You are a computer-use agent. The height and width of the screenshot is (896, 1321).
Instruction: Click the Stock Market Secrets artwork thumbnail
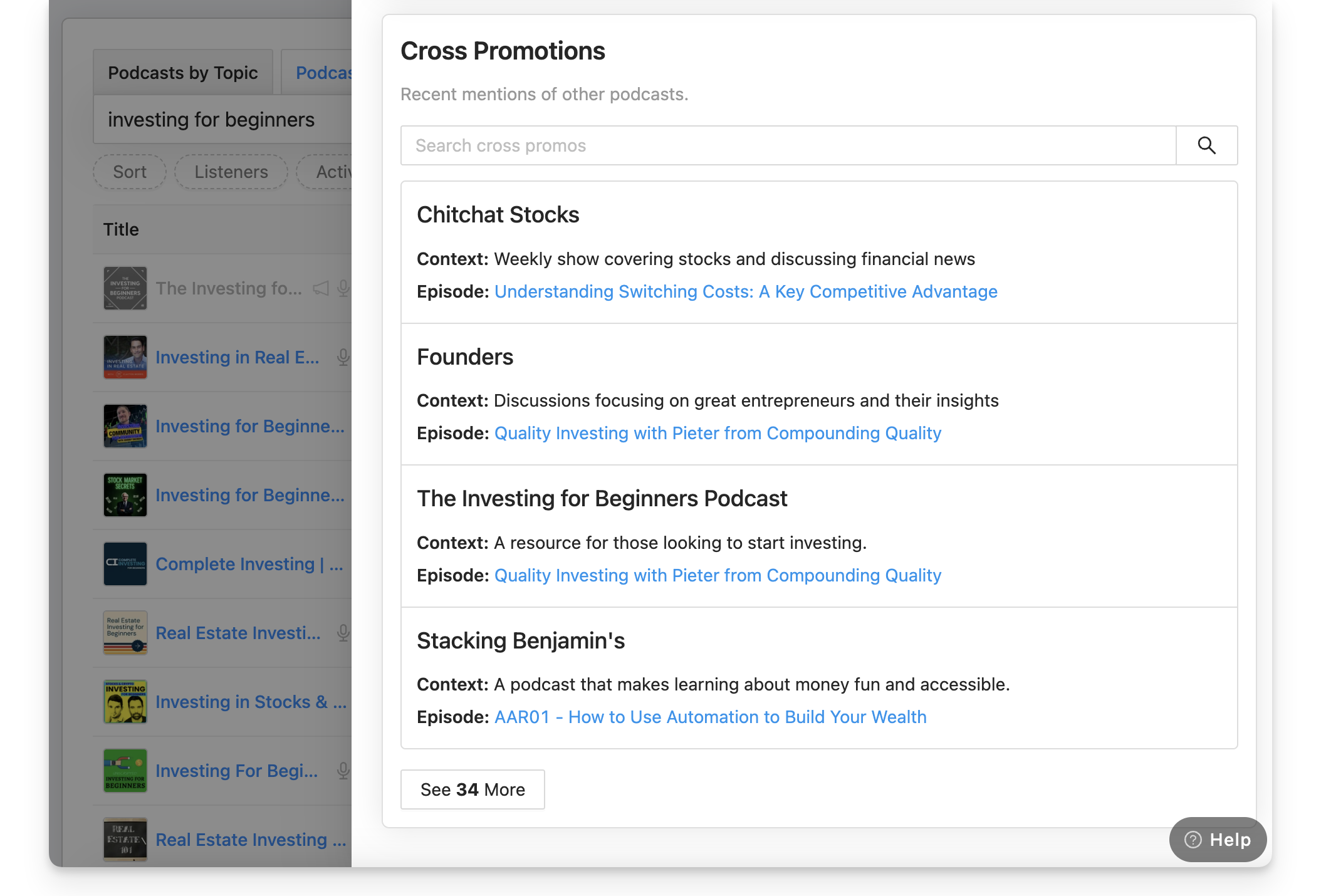125,495
